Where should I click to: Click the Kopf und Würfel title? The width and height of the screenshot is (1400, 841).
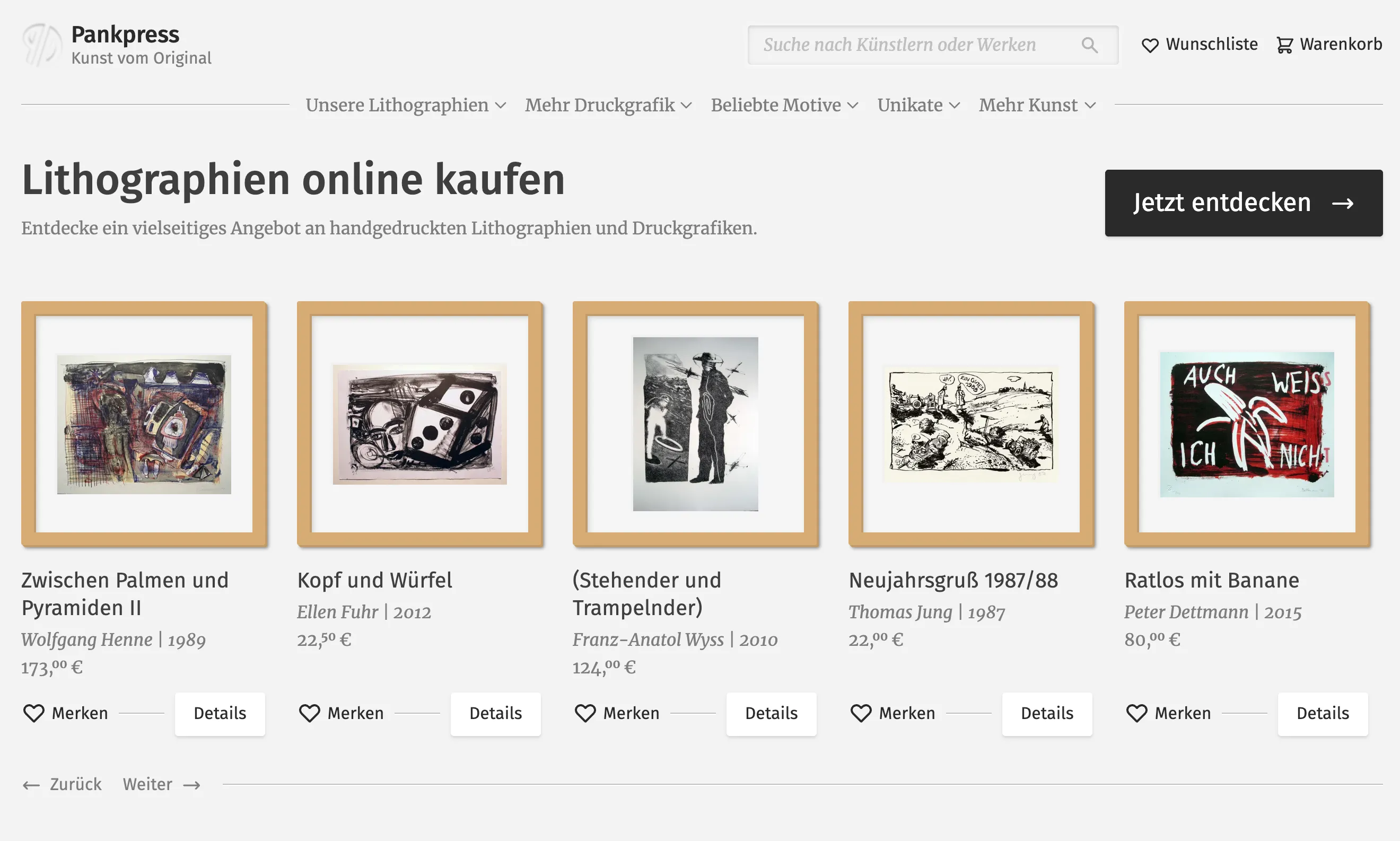(374, 580)
